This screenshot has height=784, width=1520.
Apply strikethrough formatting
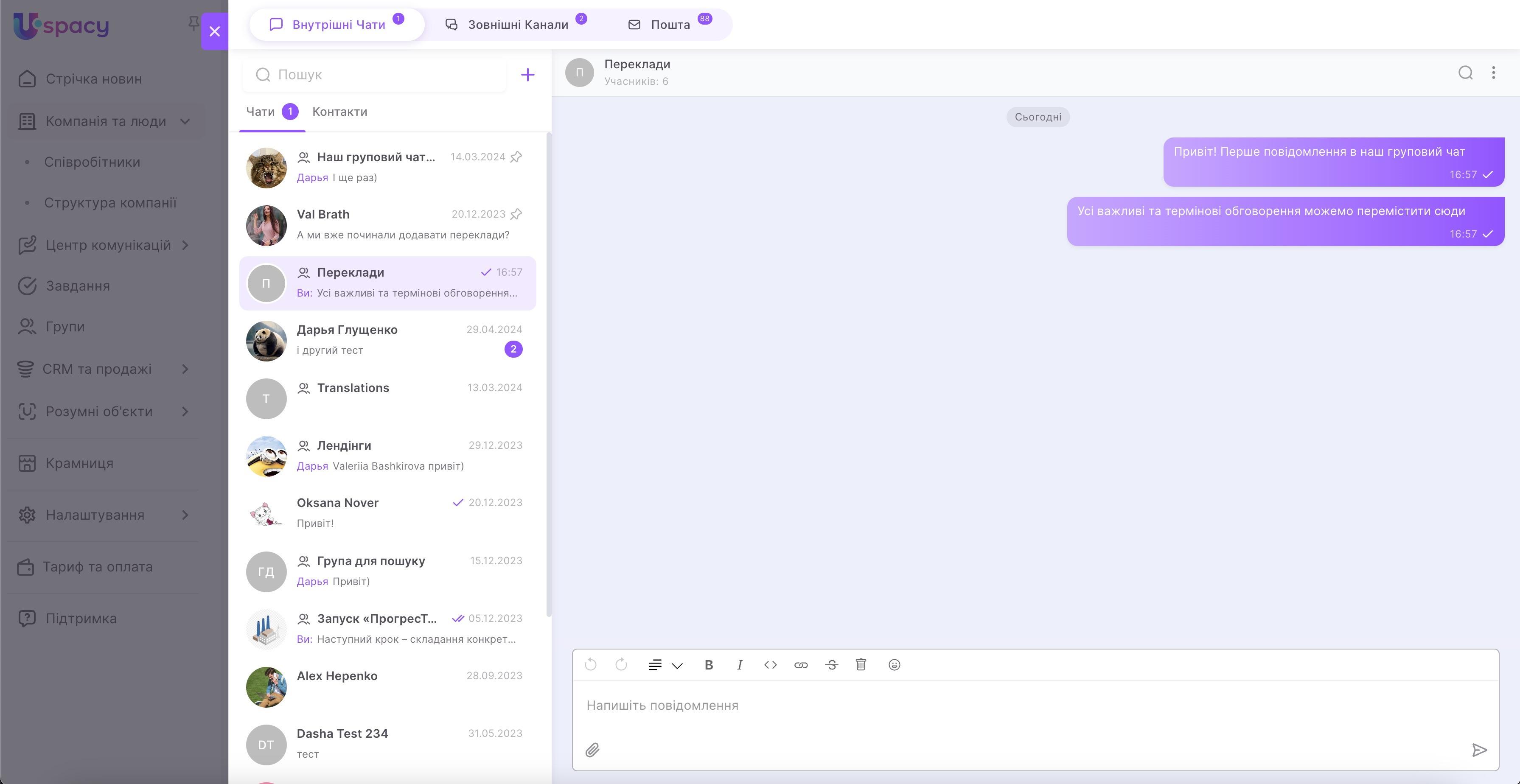click(x=831, y=665)
